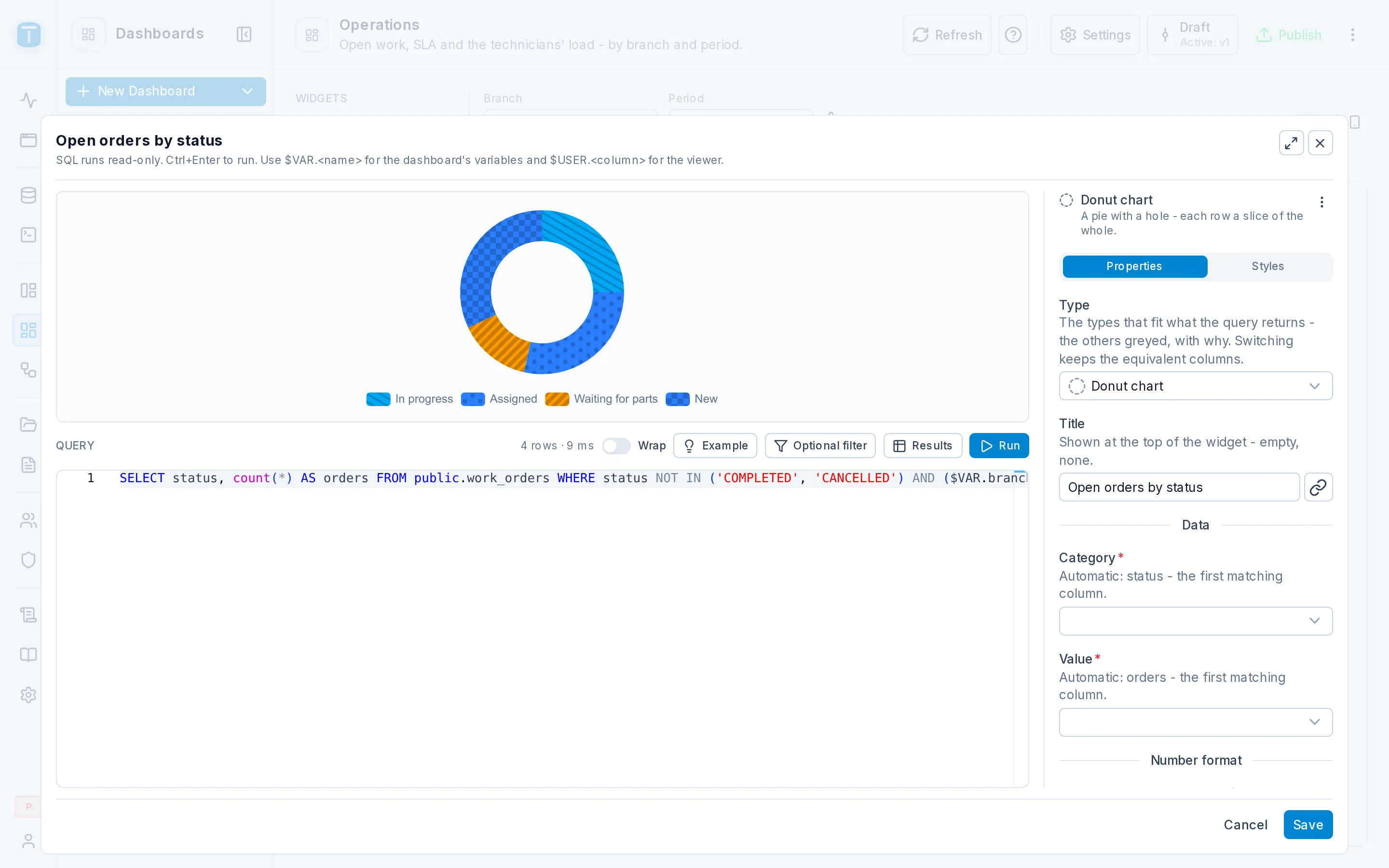The image size is (1389, 868).
Task: Click the Refresh button in the top bar
Action: 947,35
